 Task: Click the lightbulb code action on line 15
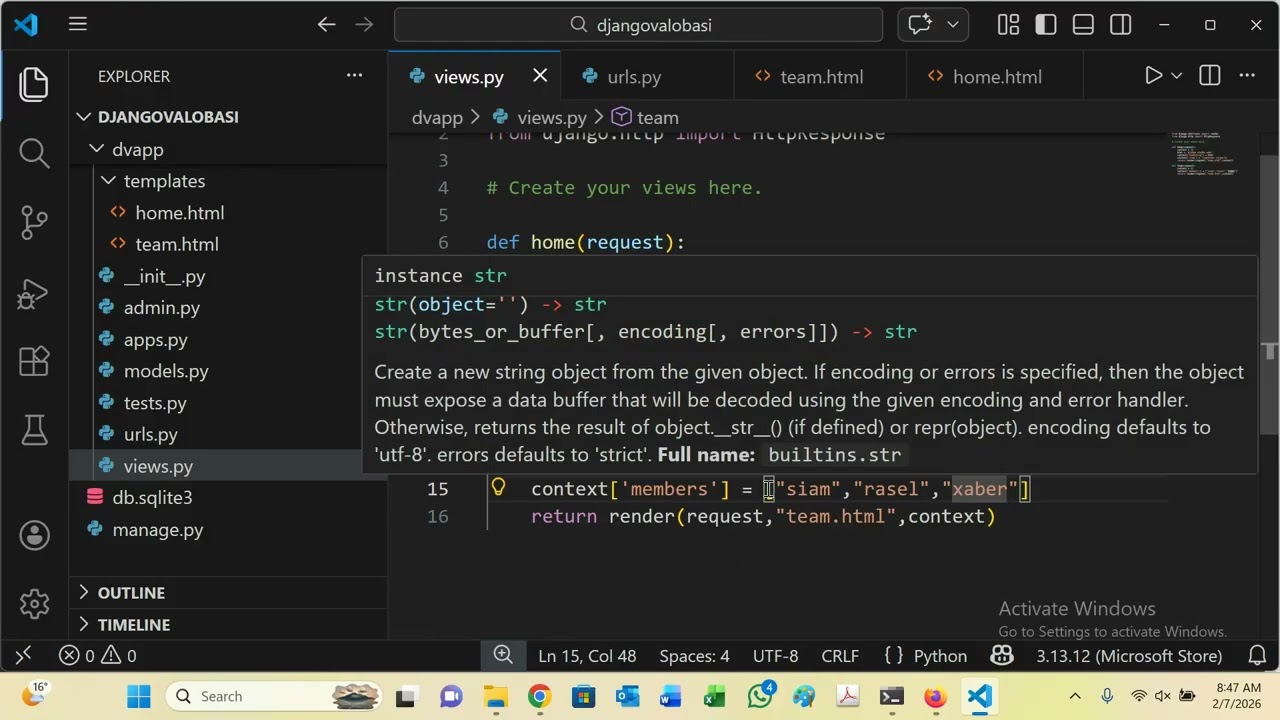498,488
